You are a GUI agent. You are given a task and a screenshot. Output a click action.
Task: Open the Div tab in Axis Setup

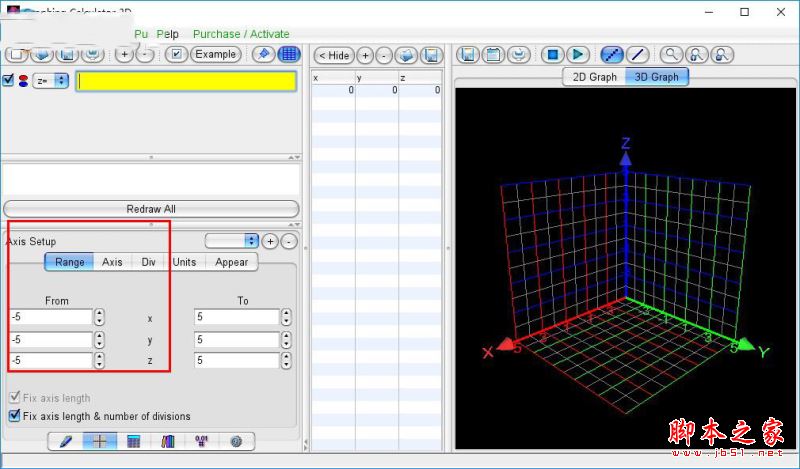click(x=148, y=262)
